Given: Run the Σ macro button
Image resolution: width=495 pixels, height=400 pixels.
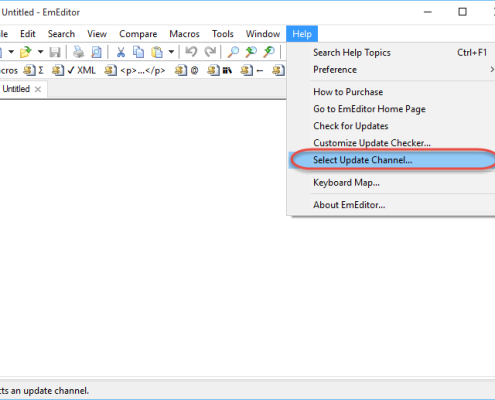Looking at the screenshot, I should [x=33, y=70].
